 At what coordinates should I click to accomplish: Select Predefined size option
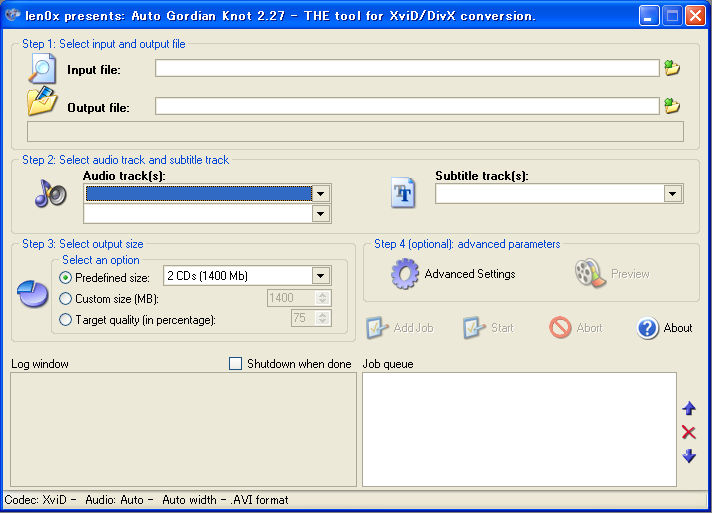(65, 277)
